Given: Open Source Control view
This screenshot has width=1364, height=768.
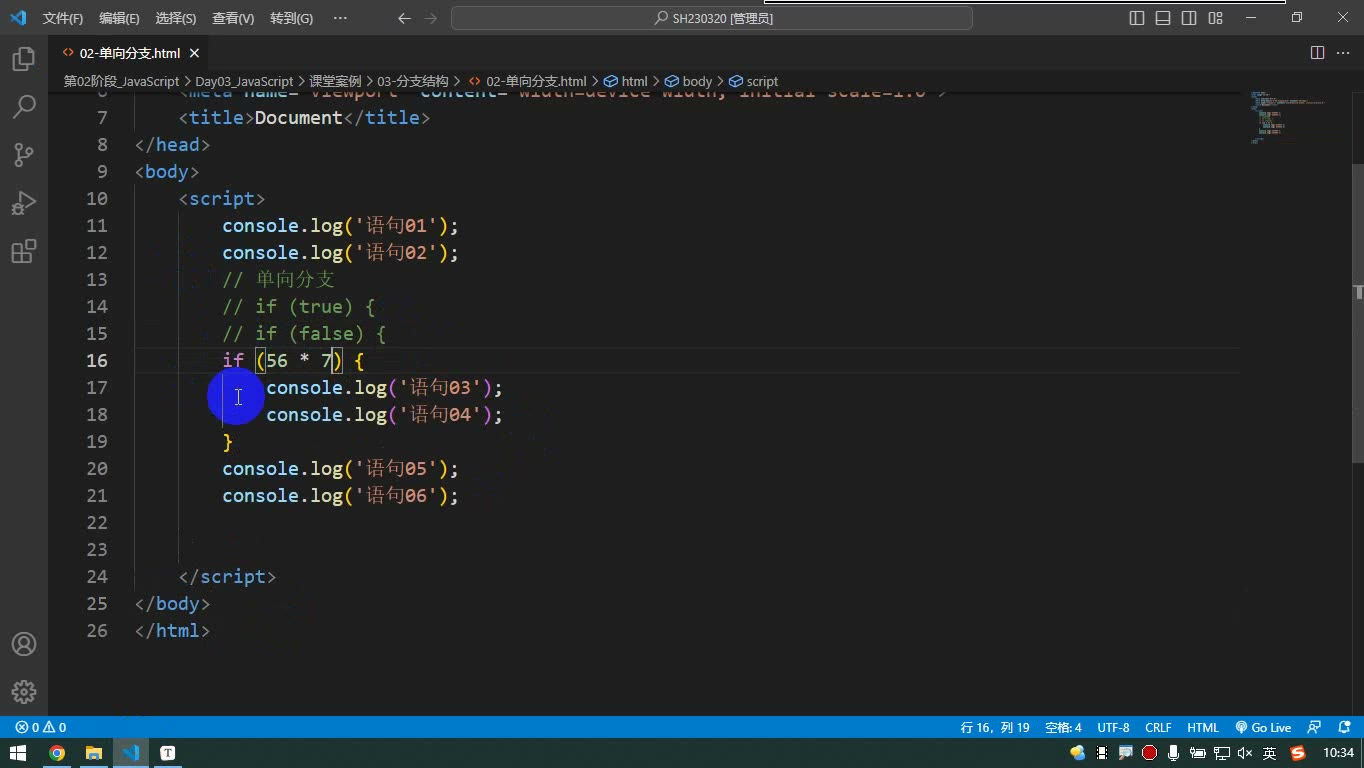Looking at the screenshot, I should tap(24, 154).
